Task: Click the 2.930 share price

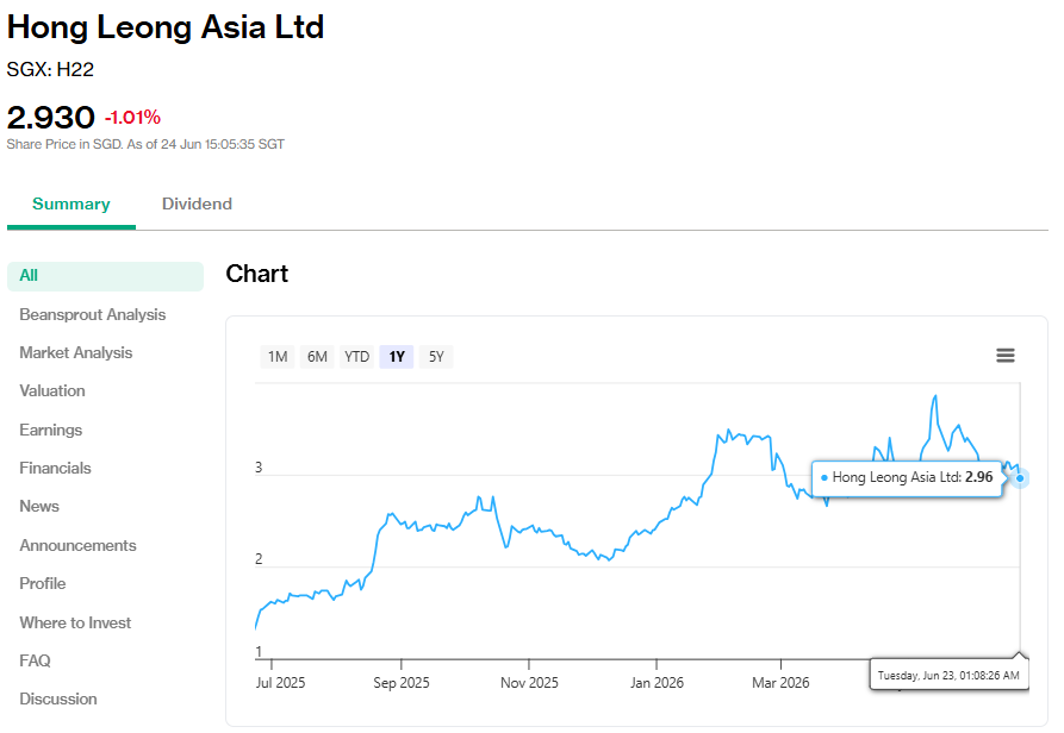Action: 51,117
